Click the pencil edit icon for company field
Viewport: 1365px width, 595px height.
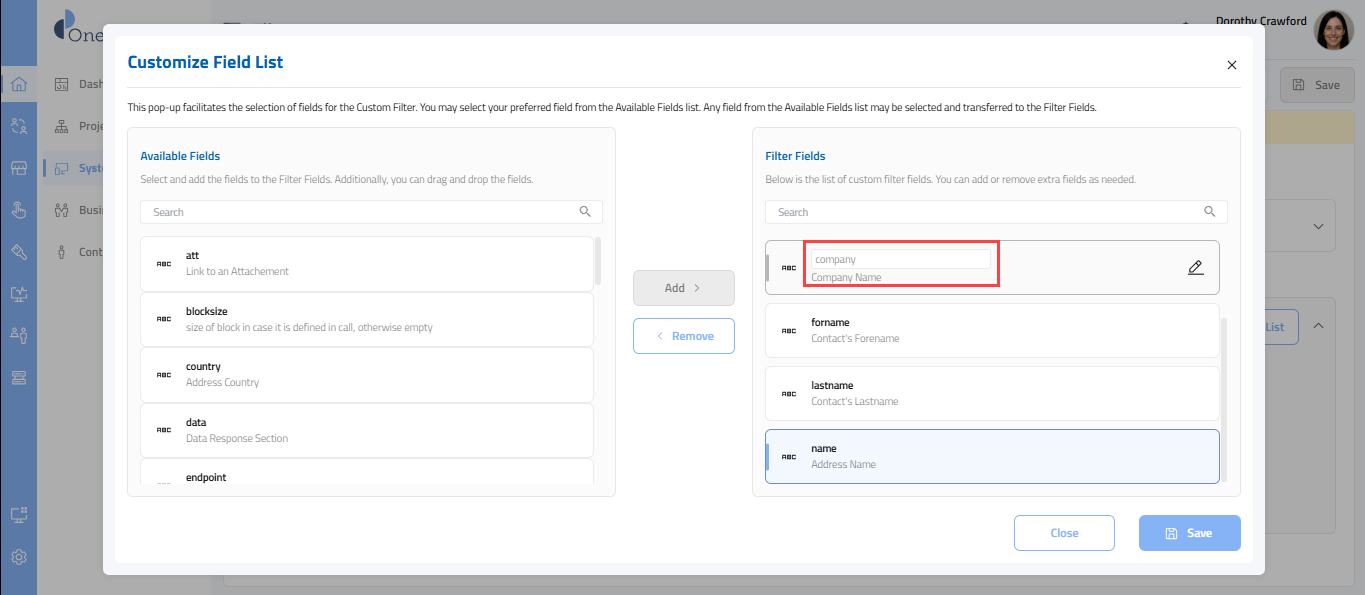[1195, 268]
